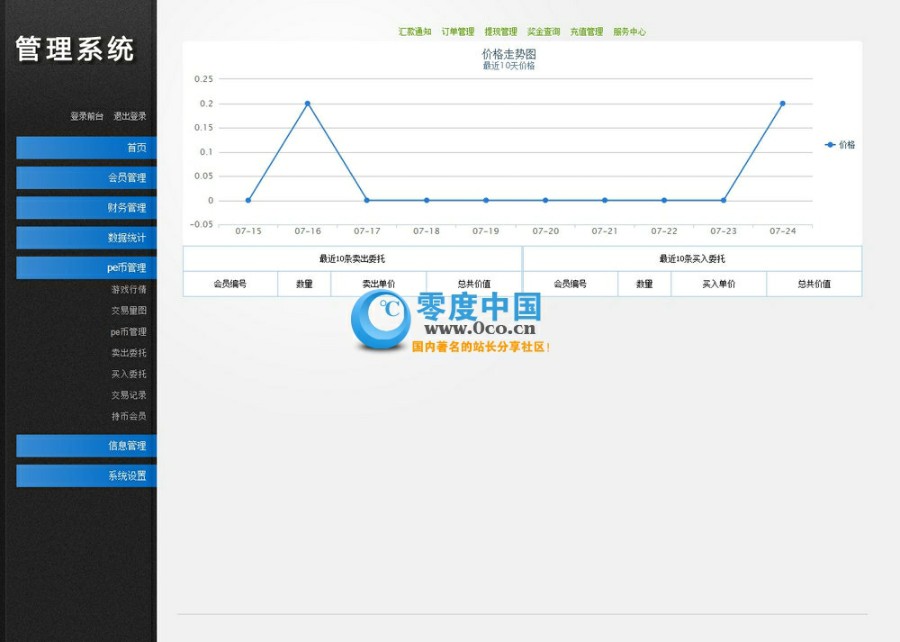Open the 持币会员 submenu item
Screen dimensions: 900x642
pyautogui.click(x=129, y=417)
